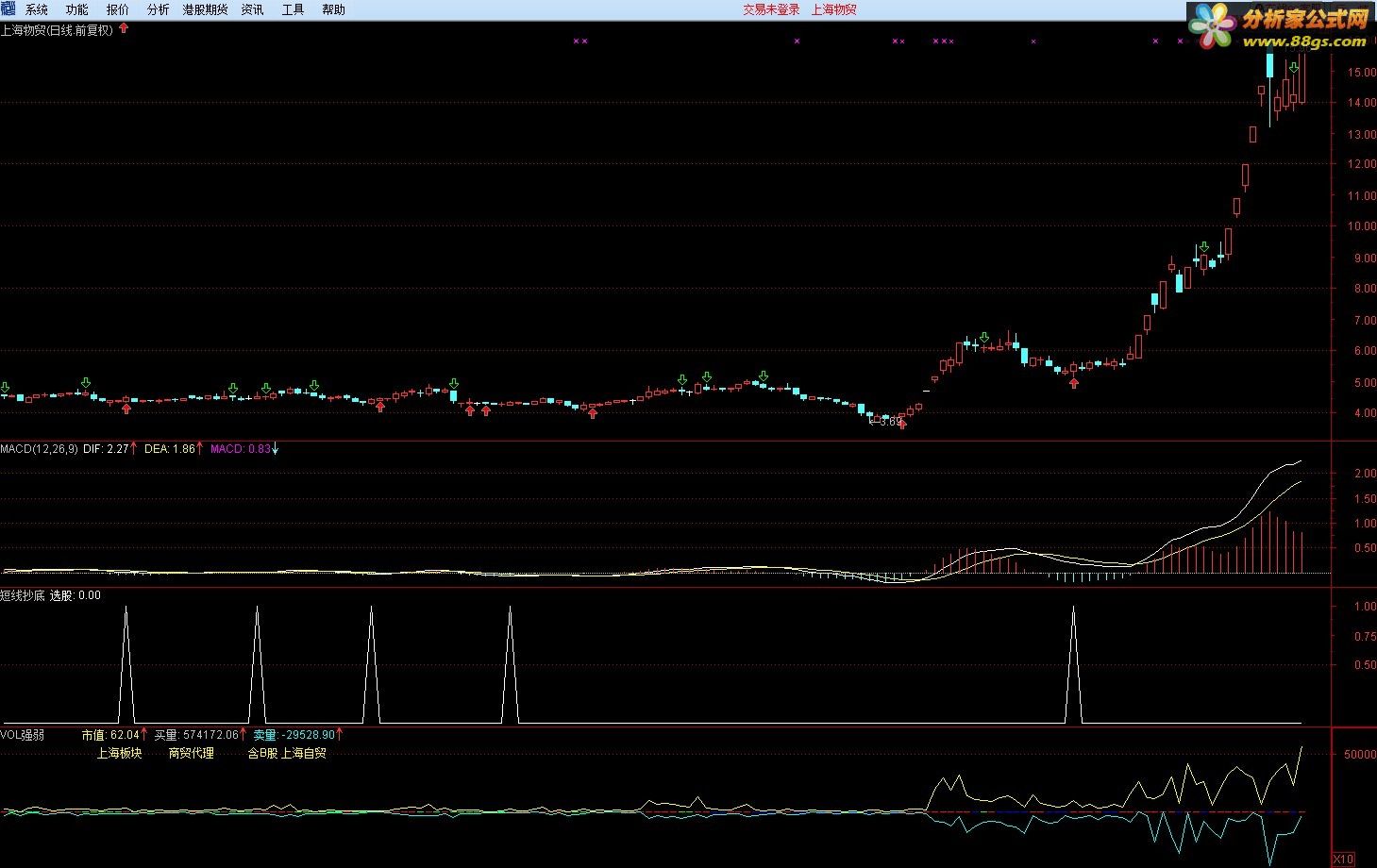Viewport: 1377px width, 868px height.
Task: Open the 港股期货 menu
Action: tap(205, 9)
